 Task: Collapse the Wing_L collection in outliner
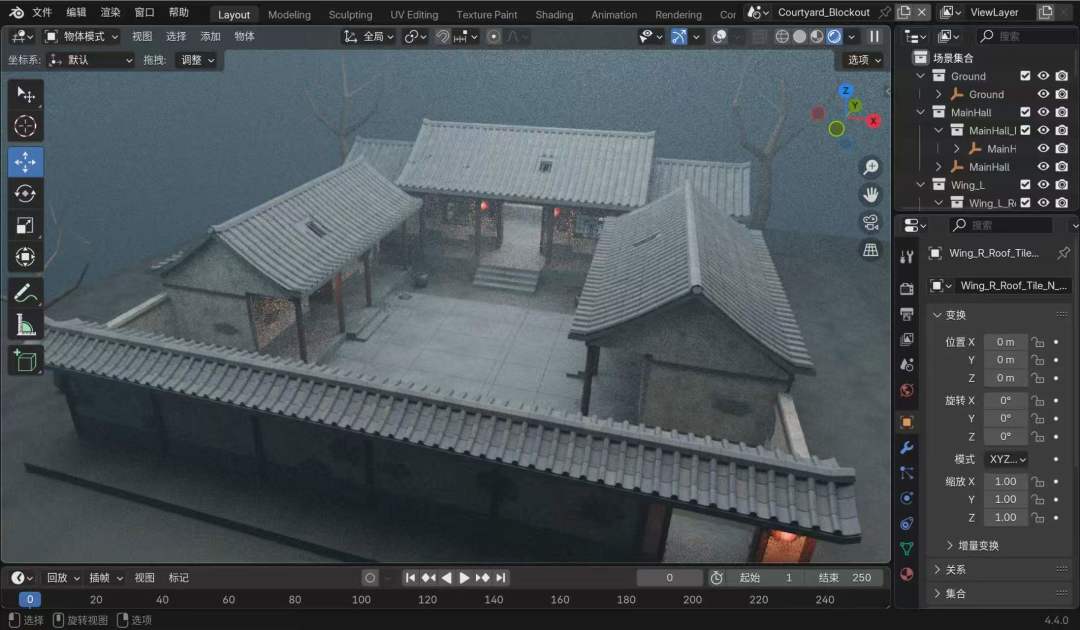tap(921, 185)
